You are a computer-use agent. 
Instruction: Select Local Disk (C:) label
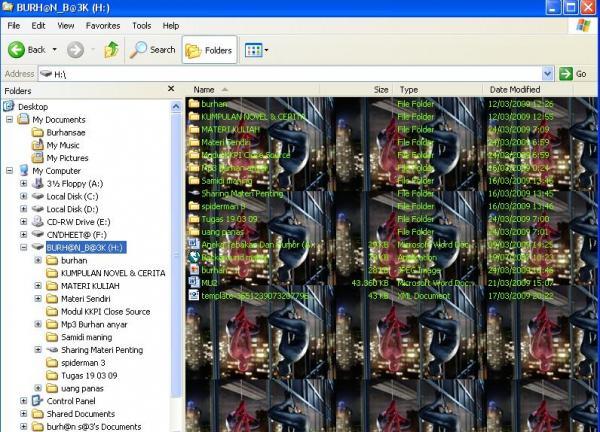click(72, 196)
